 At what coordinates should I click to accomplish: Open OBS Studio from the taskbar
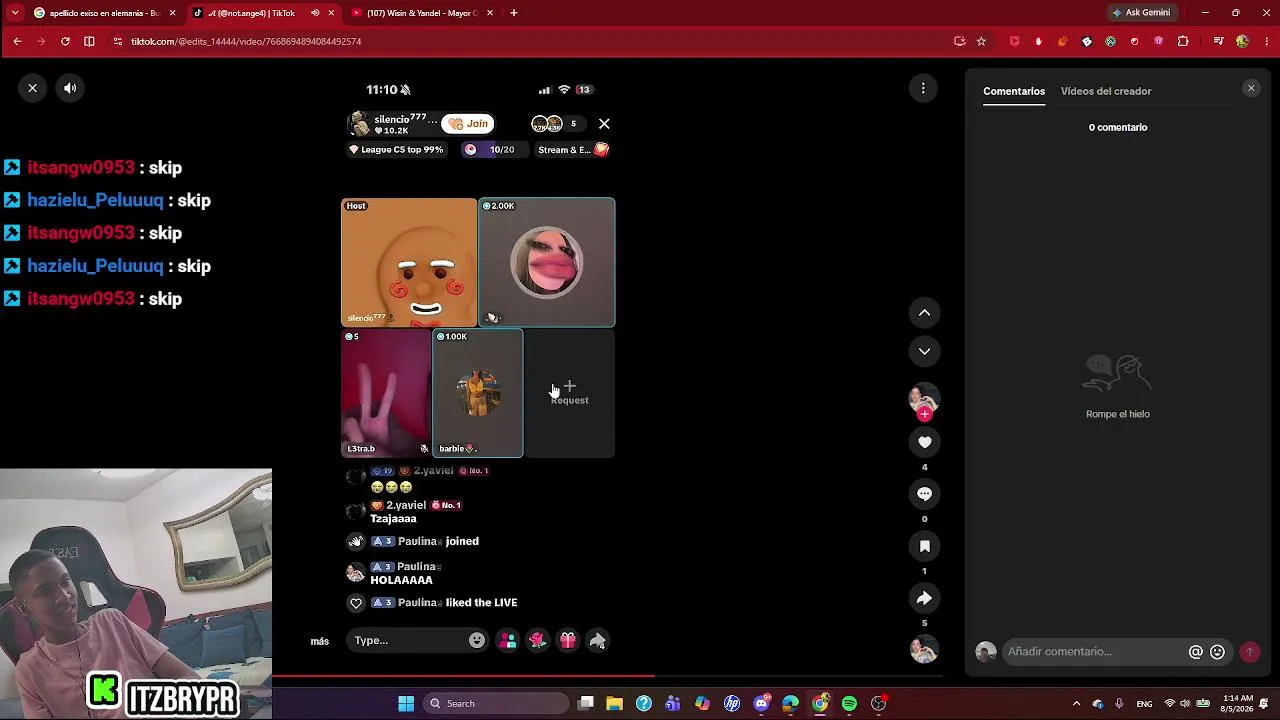[x=879, y=704]
